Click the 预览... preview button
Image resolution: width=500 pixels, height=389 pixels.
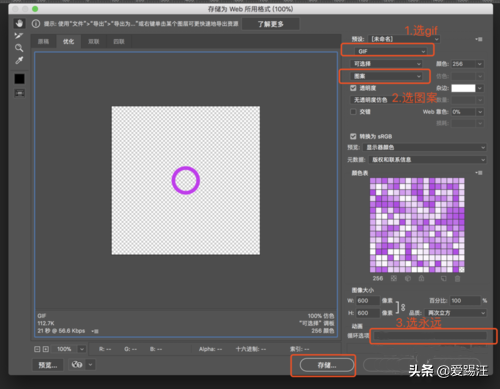[48, 365]
